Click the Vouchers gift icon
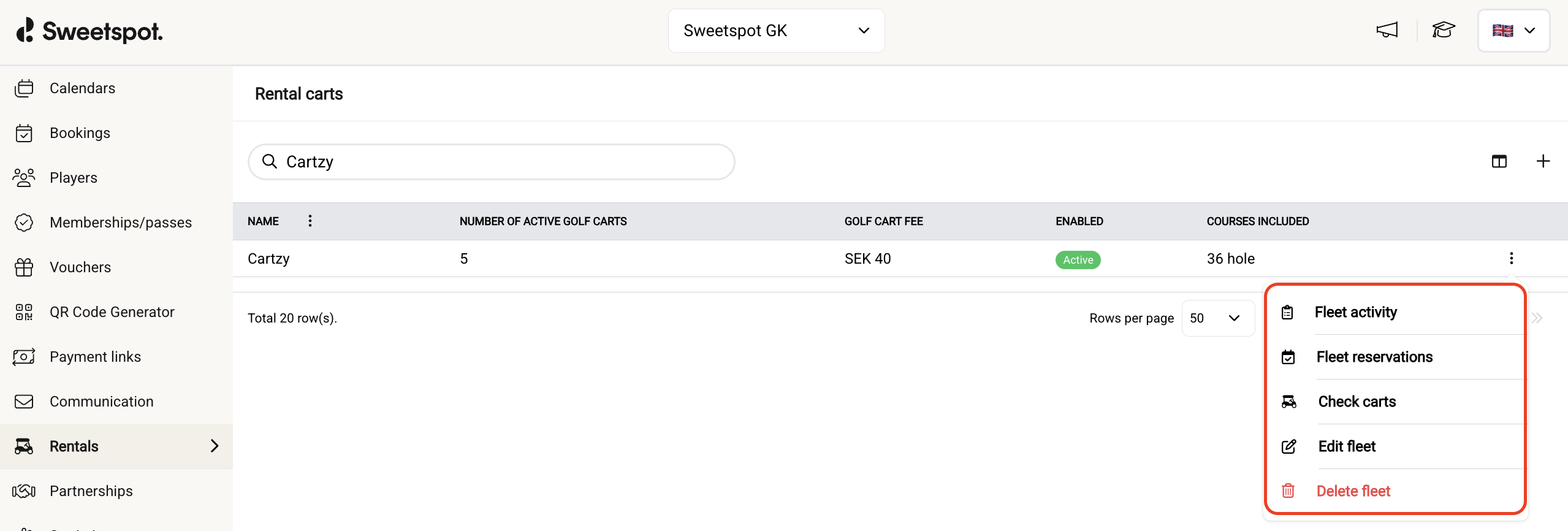This screenshot has height=531, width=1568. click(24, 267)
